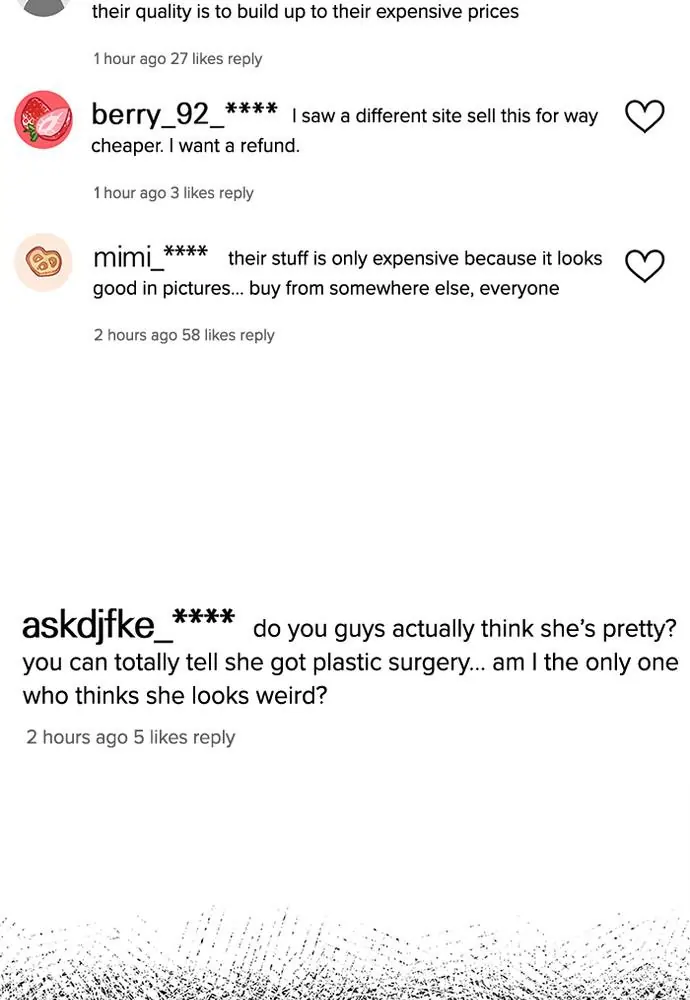Image resolution: width=690 pixels, height=1000 pixels.
Task: Click mimi's pretzel cookie avatar
Action: pyautogui.click(x=43, y=263)
